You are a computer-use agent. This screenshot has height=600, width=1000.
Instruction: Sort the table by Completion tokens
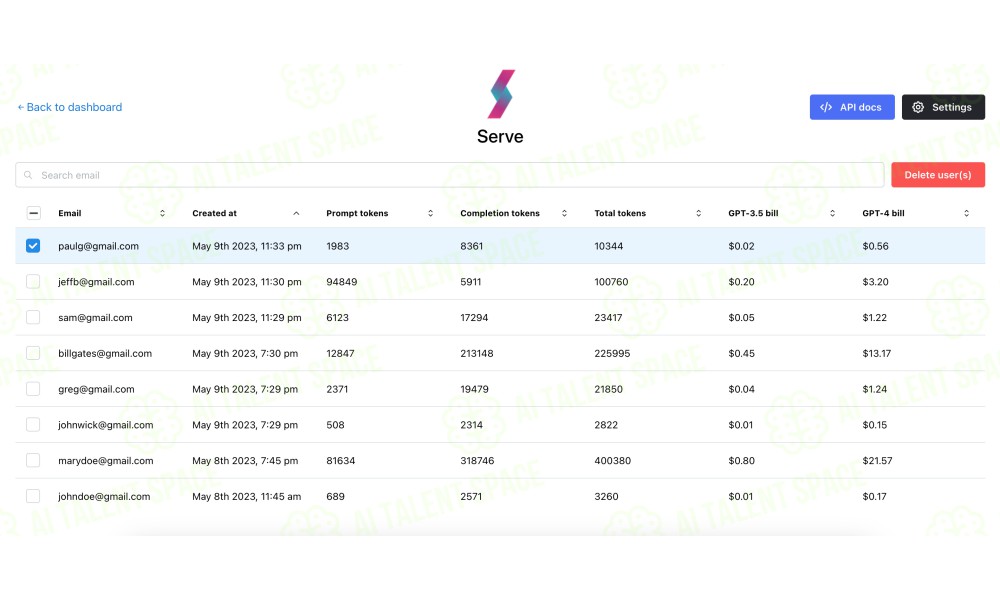(x=564, y=213)
